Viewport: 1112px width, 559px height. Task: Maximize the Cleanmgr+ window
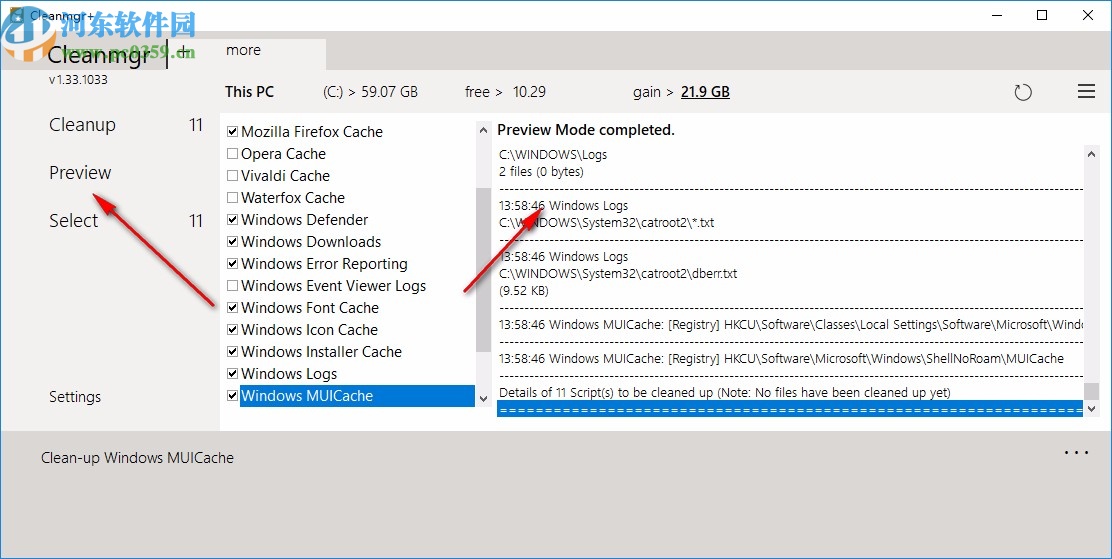(x=1042, y=15)
